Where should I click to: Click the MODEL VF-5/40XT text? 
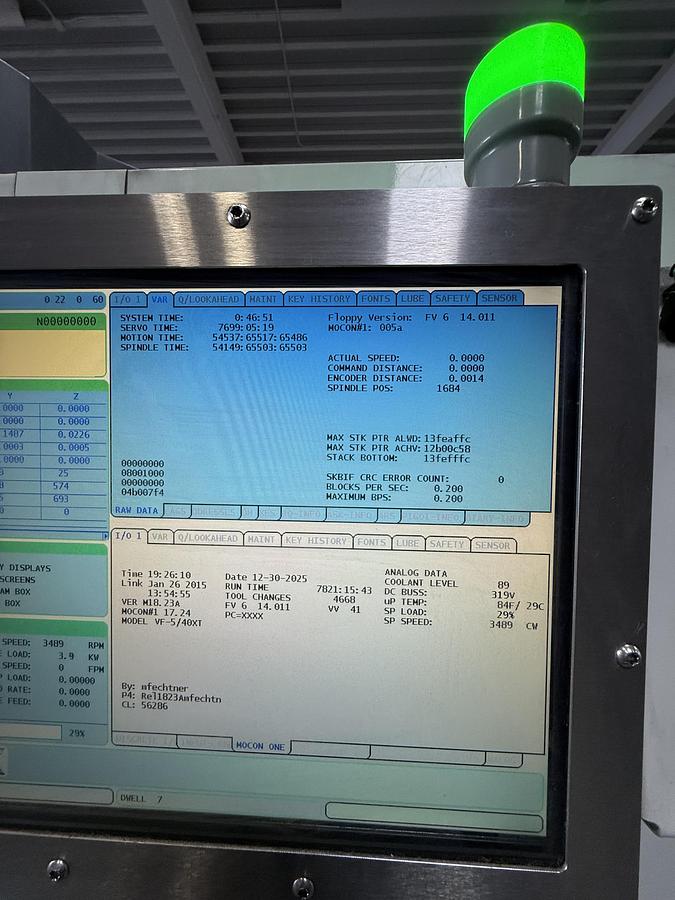click(x=162, y=622)
